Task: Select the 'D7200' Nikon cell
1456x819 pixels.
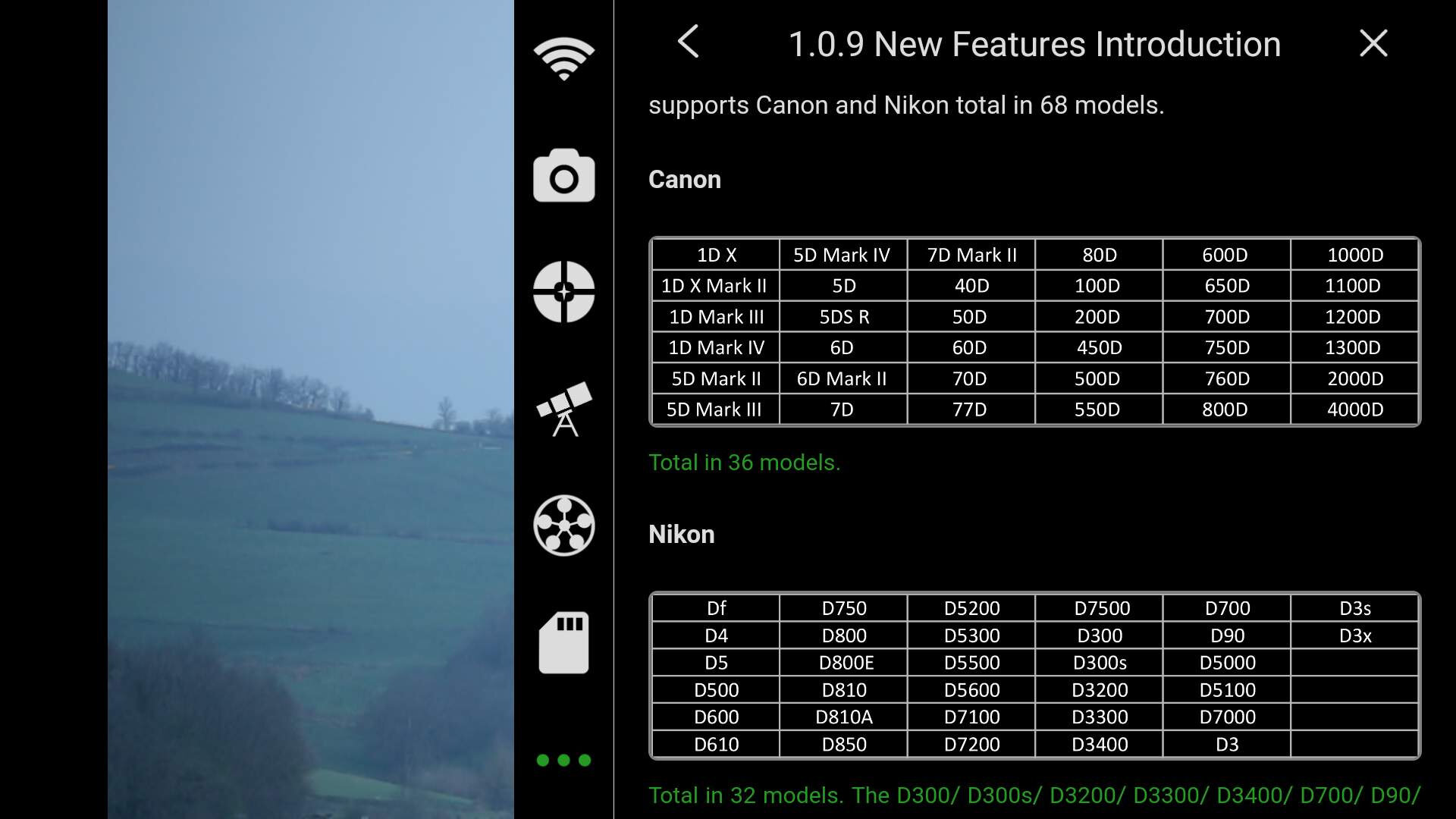Action: tap(971, 744)
